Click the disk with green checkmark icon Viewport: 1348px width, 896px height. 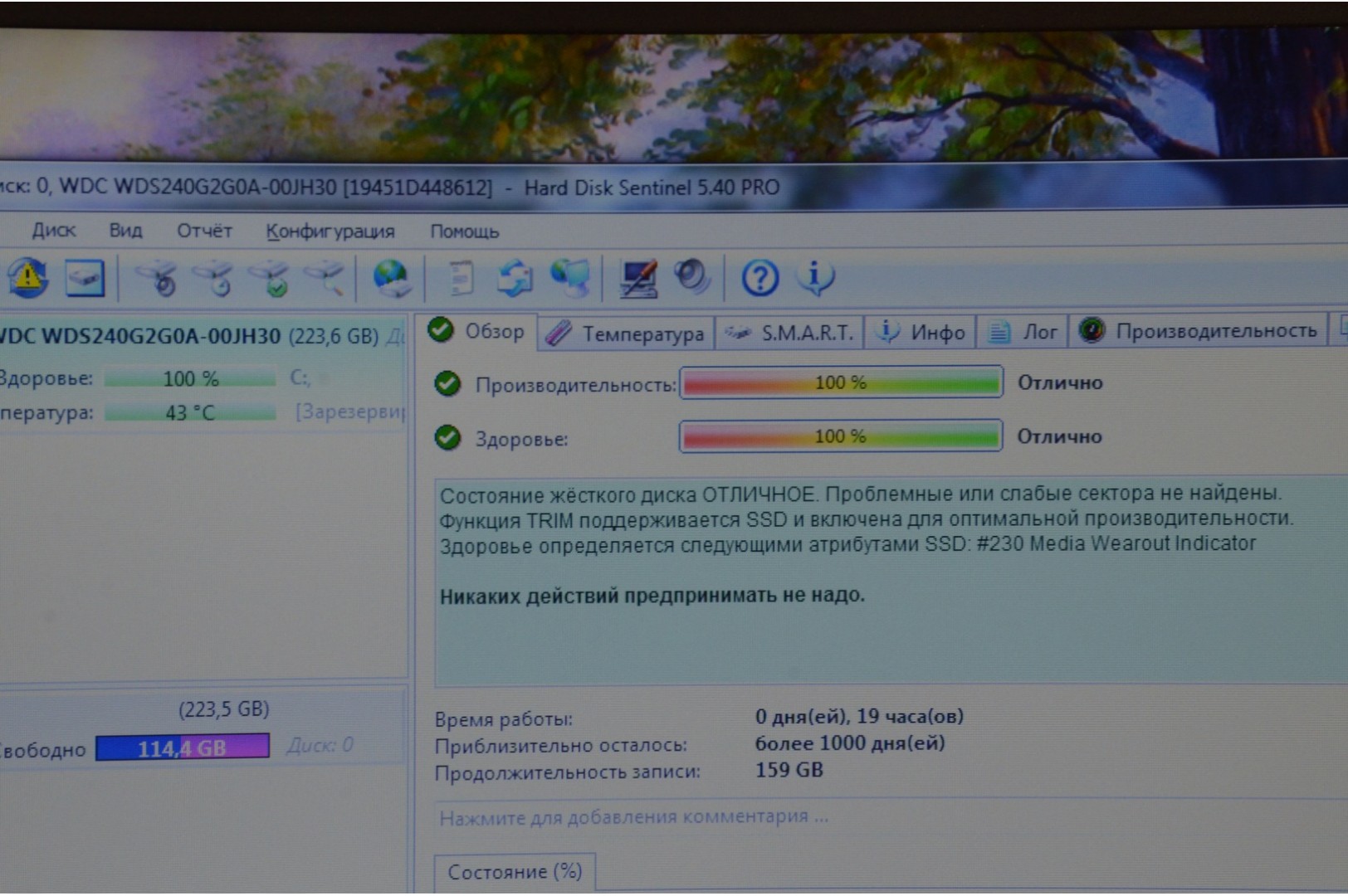(x=269, y=279)
